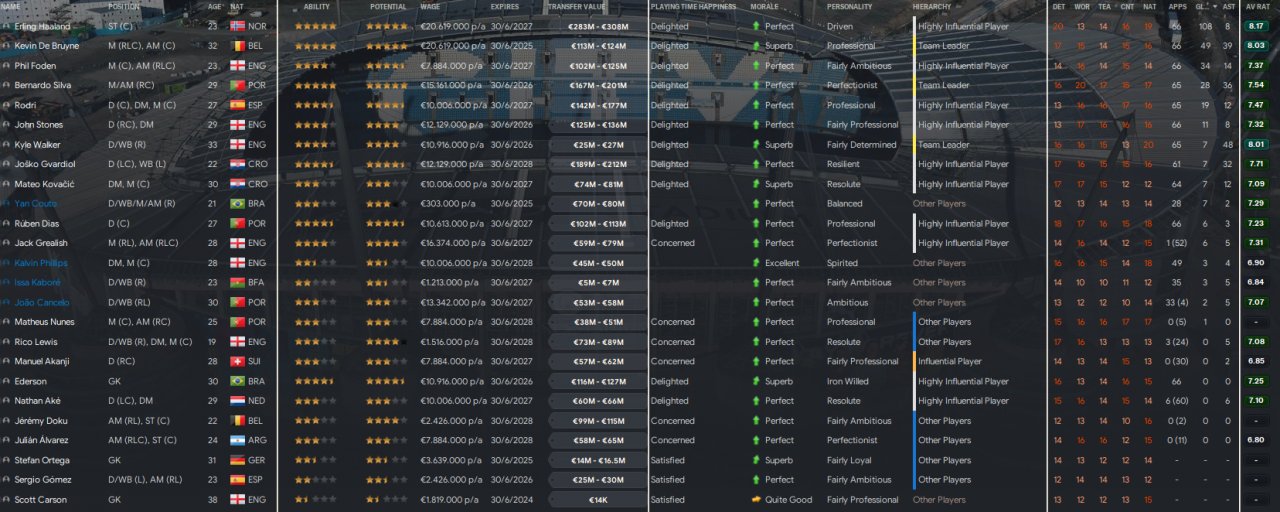This screenshot has height=512, width=1280.
Task: Click the Portugal flag in Bernardo Silva's row
Action: (237, 85)
